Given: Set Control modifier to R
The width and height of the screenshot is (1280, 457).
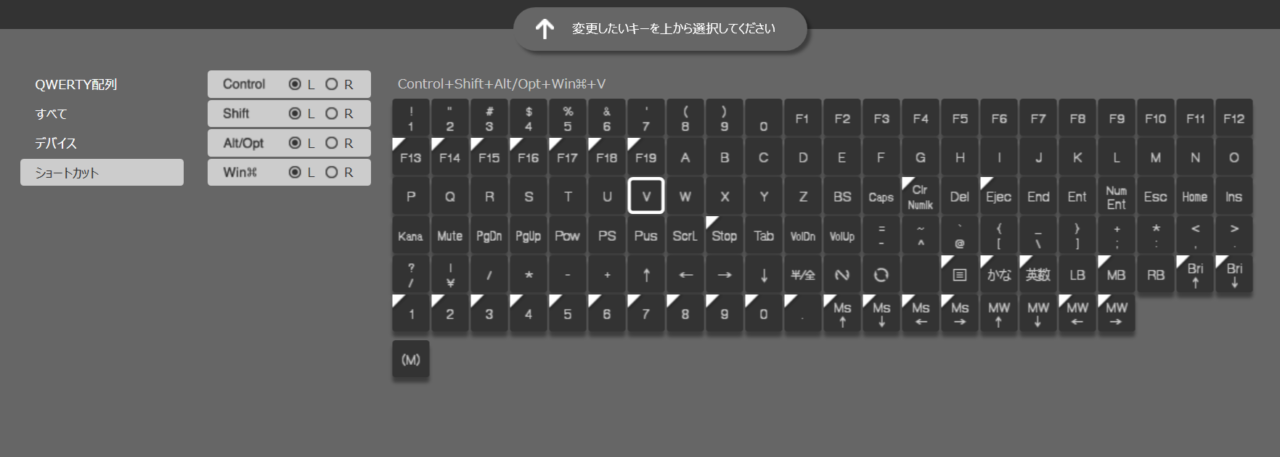Looking at the screenshot, I should click(332, 85).
